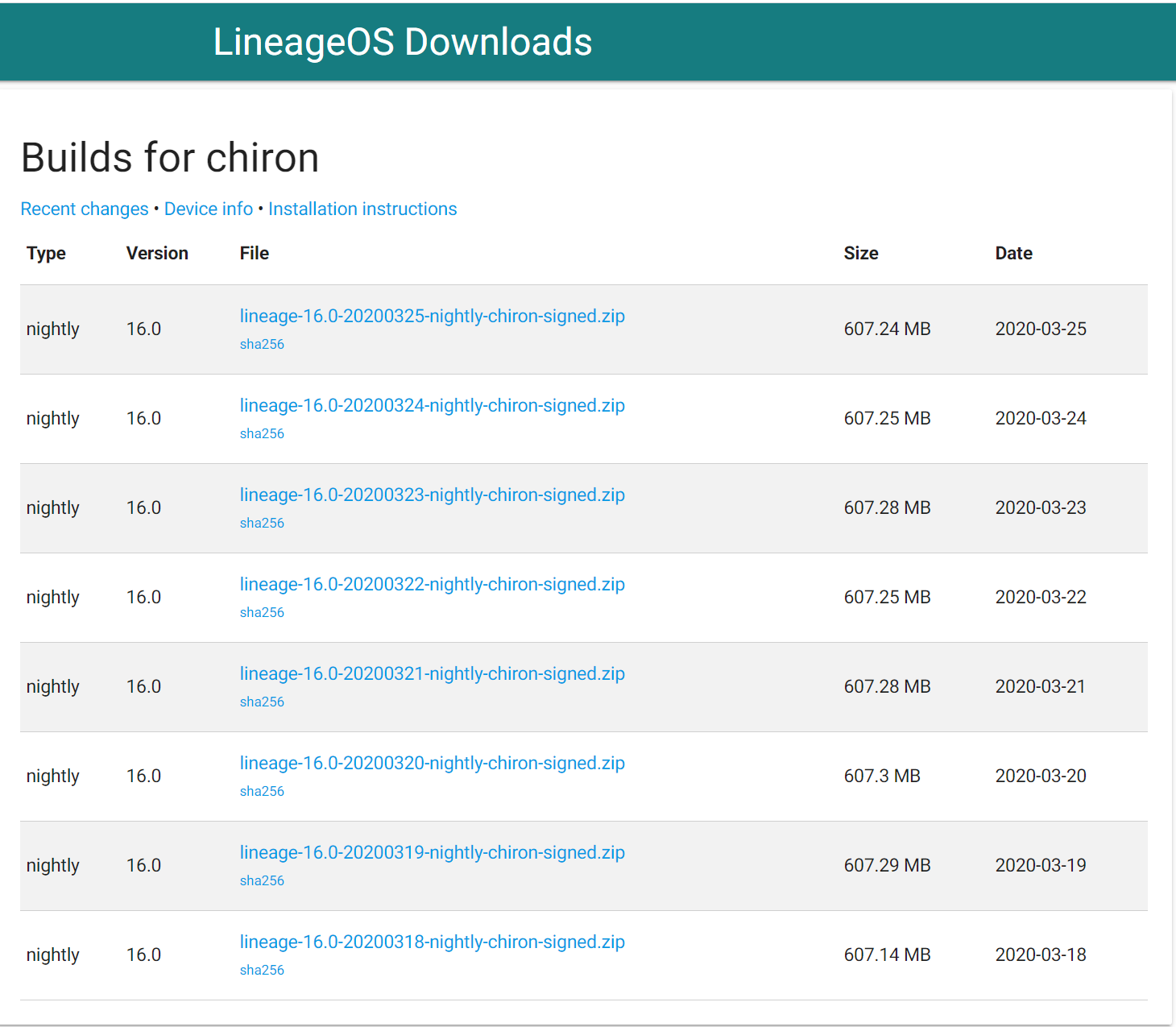Screen dimensions: 1176x1027
Task: Select the 607.29 MB size cell
Action: (888, 866)
